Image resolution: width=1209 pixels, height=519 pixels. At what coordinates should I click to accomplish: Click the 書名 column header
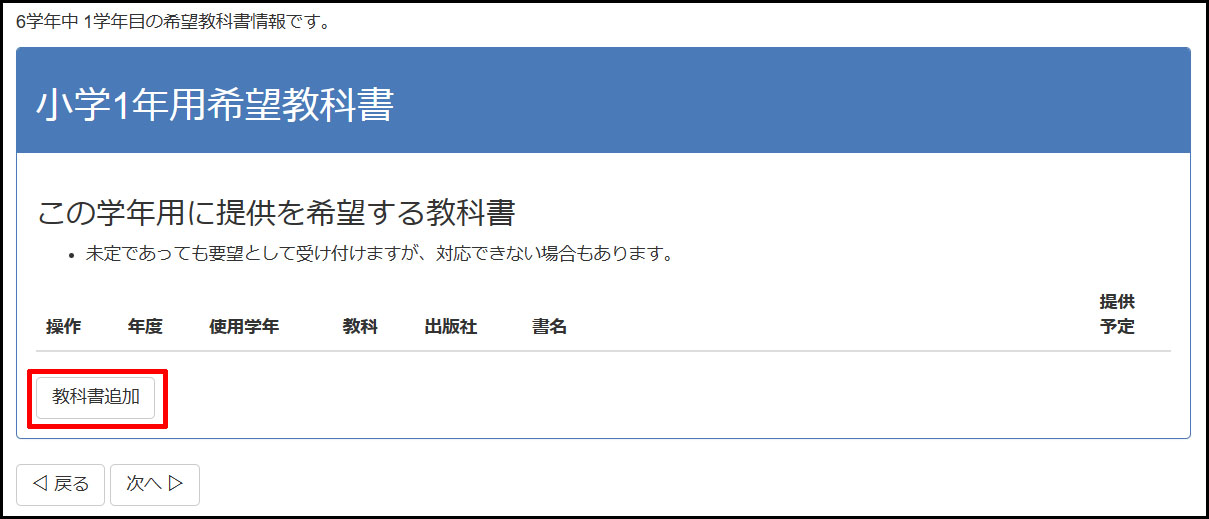tap(549, 327)
